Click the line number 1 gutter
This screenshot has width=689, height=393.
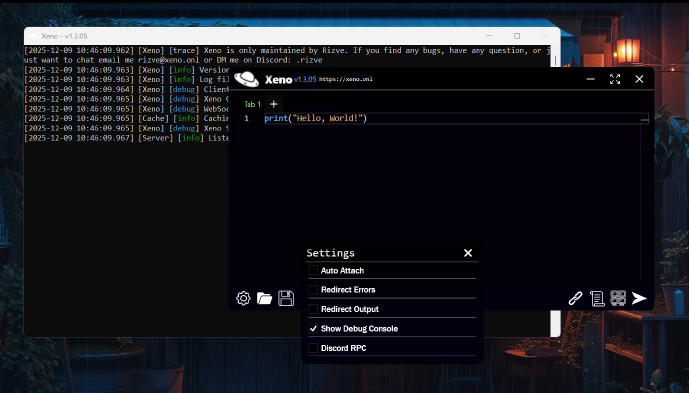point(247,118)
